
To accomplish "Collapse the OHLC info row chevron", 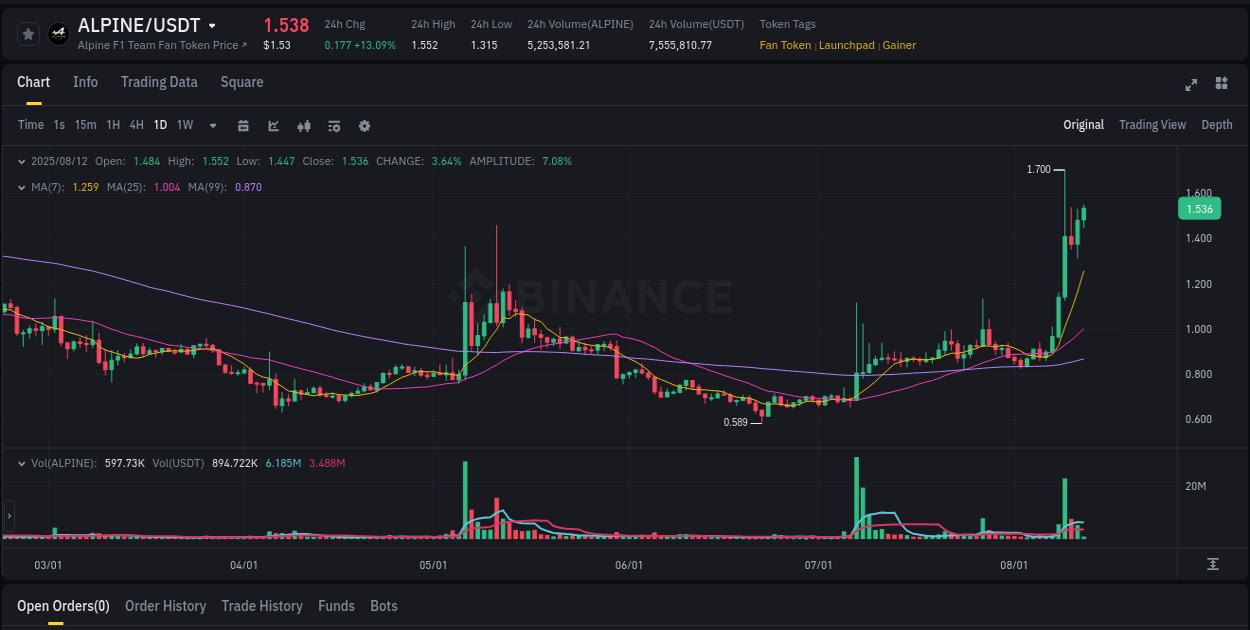I will click(22, 161).
